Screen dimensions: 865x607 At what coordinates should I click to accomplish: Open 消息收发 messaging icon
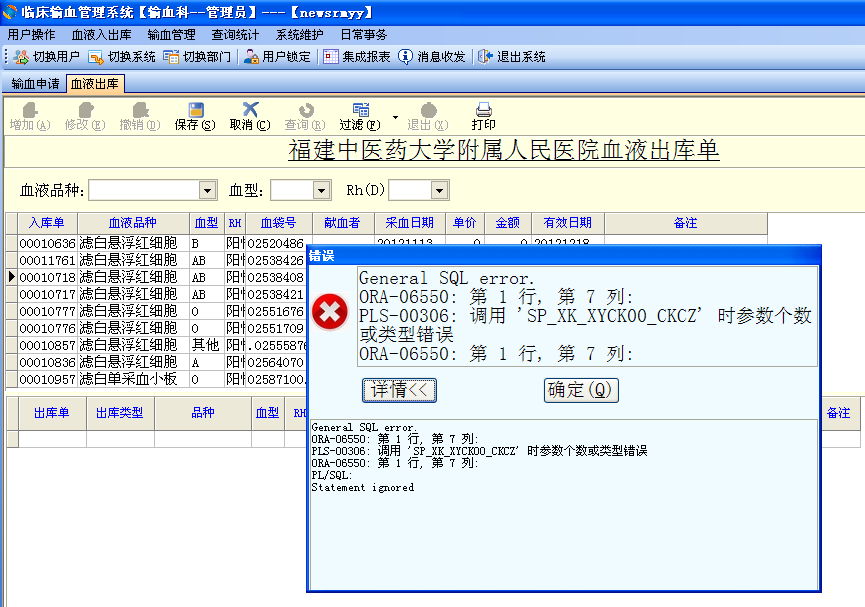coord(405,57)
